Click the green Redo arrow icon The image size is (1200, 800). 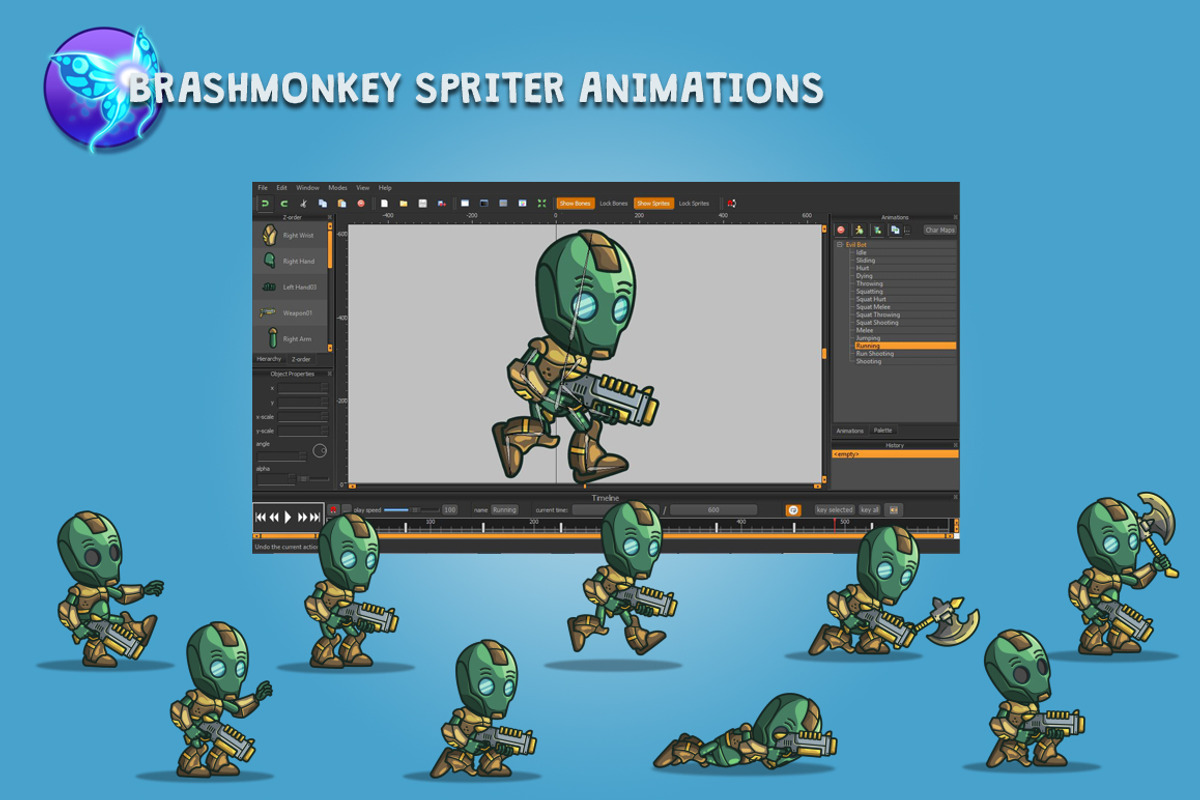coord(284,203)
